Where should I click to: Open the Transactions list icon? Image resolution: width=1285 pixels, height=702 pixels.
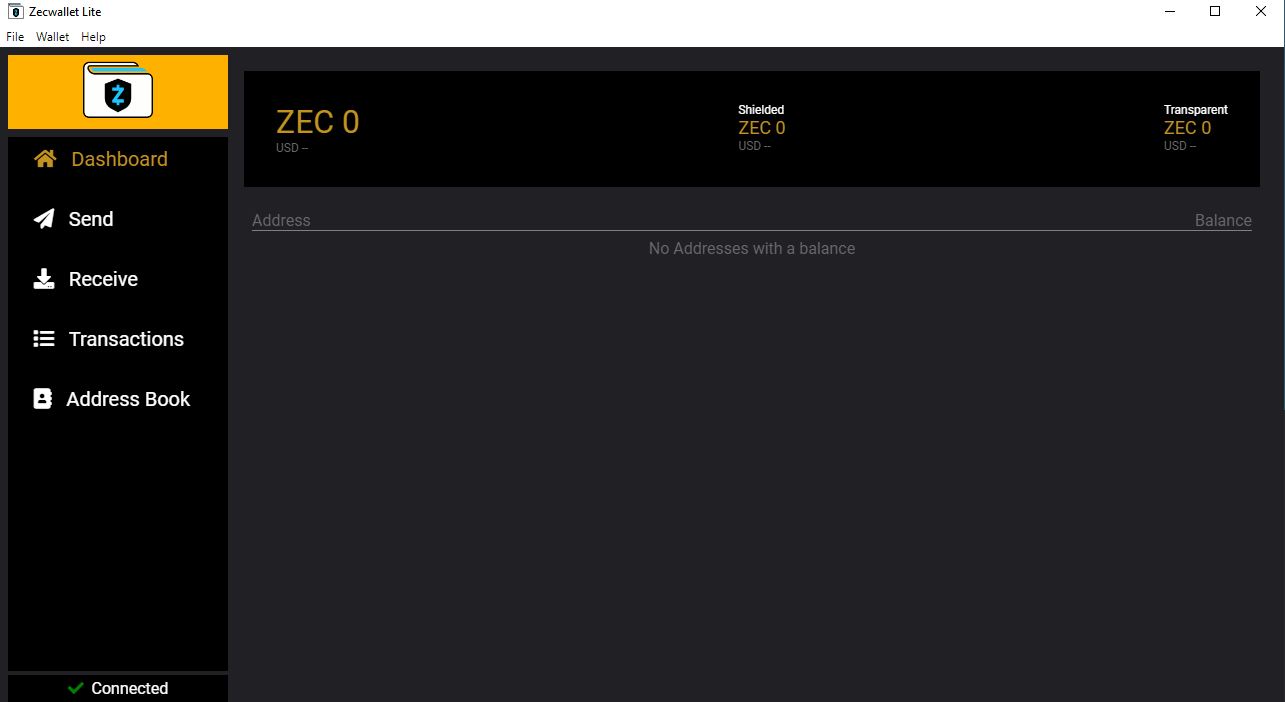(x=44, y=339)
